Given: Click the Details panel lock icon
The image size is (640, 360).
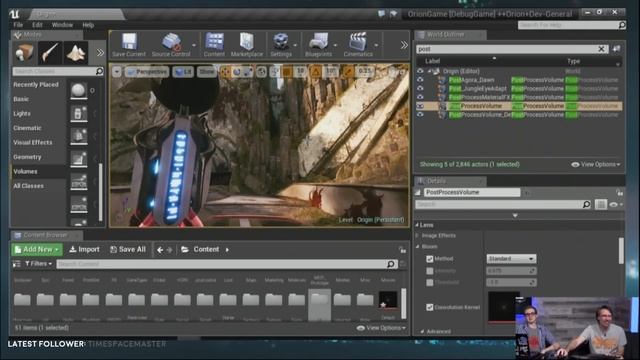Looking at the screenshot, I should 619,192.
